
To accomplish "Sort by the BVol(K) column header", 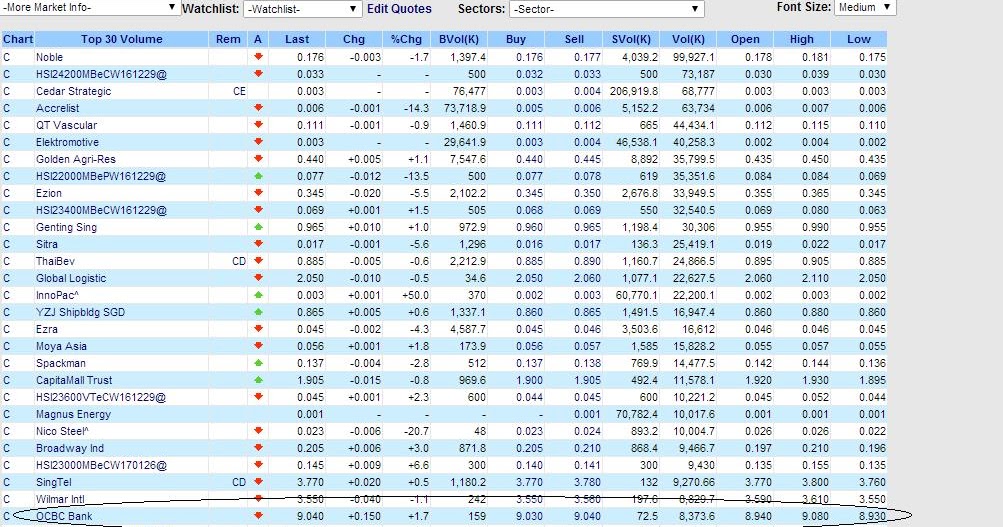I will click(x=459, y=39).
